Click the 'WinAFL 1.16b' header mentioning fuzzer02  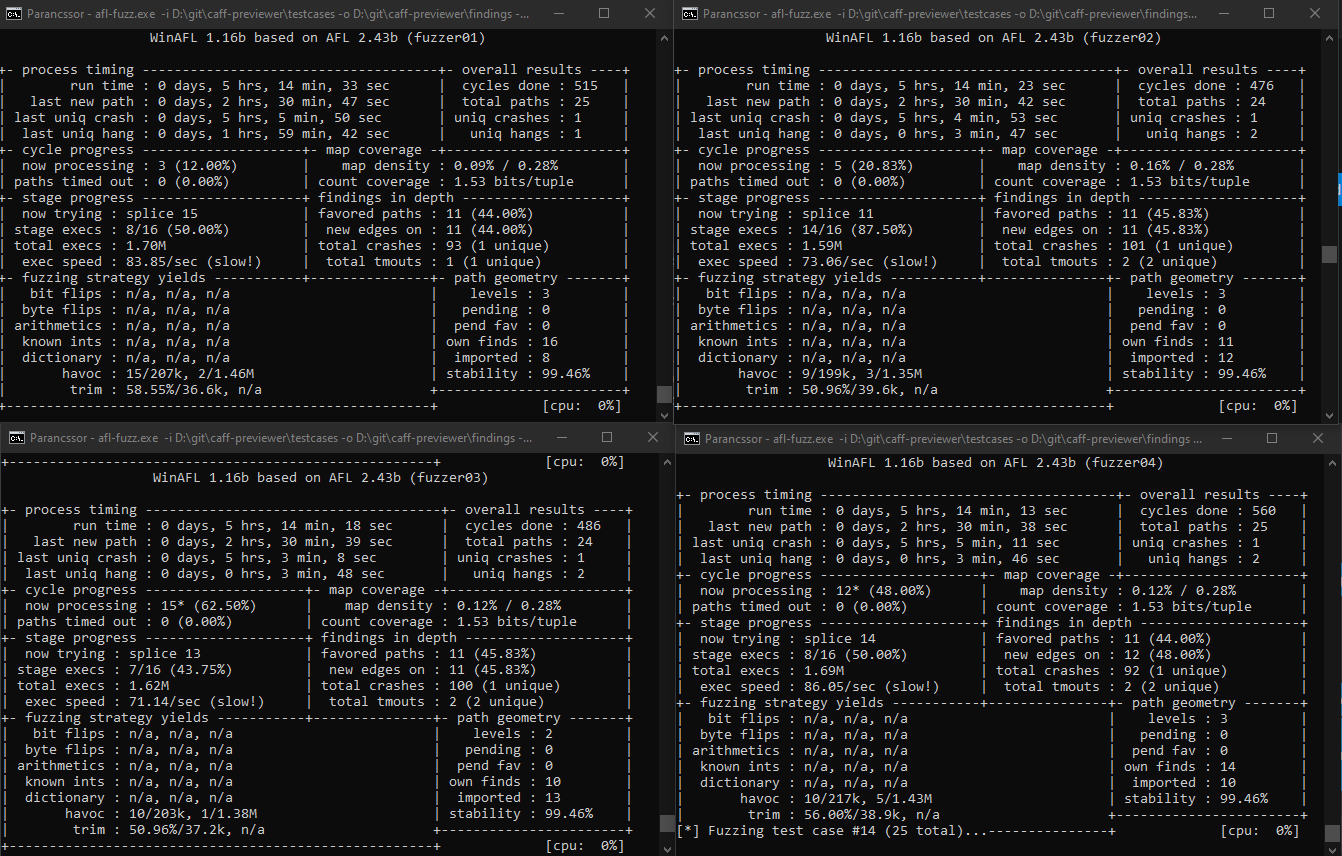(x=993, y=38)
